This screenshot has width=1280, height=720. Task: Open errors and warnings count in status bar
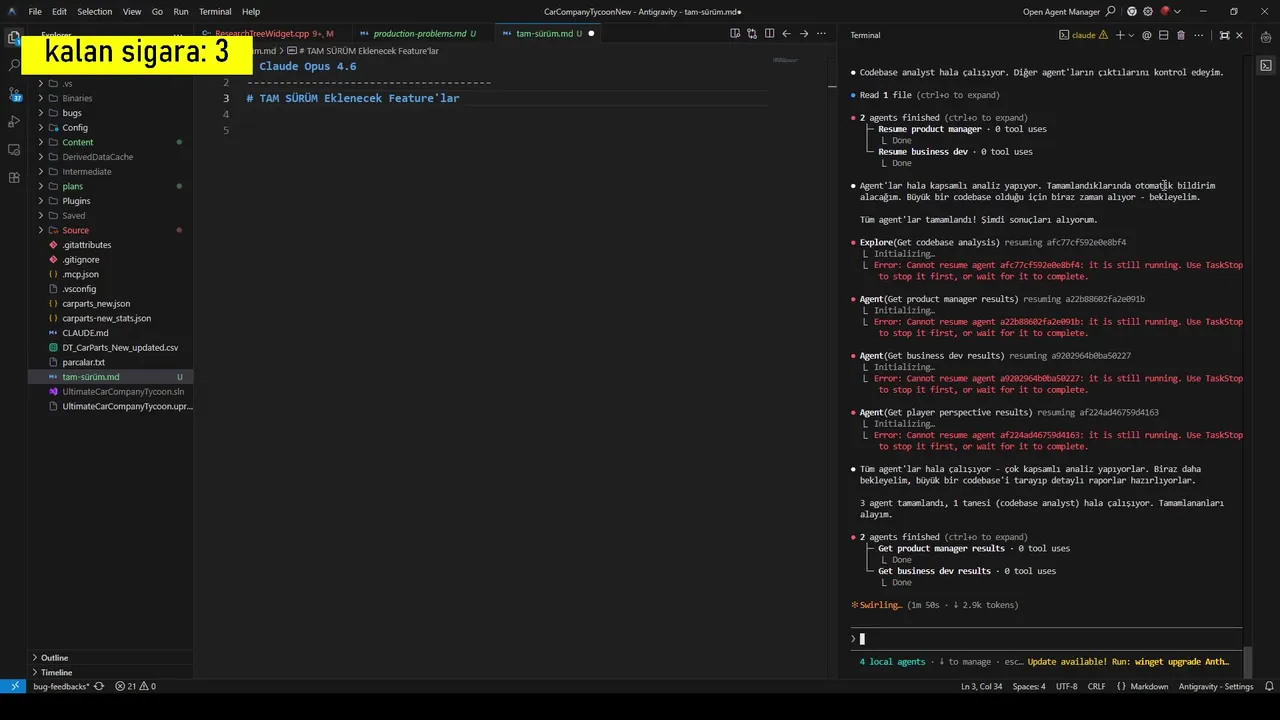click(135, 686)
